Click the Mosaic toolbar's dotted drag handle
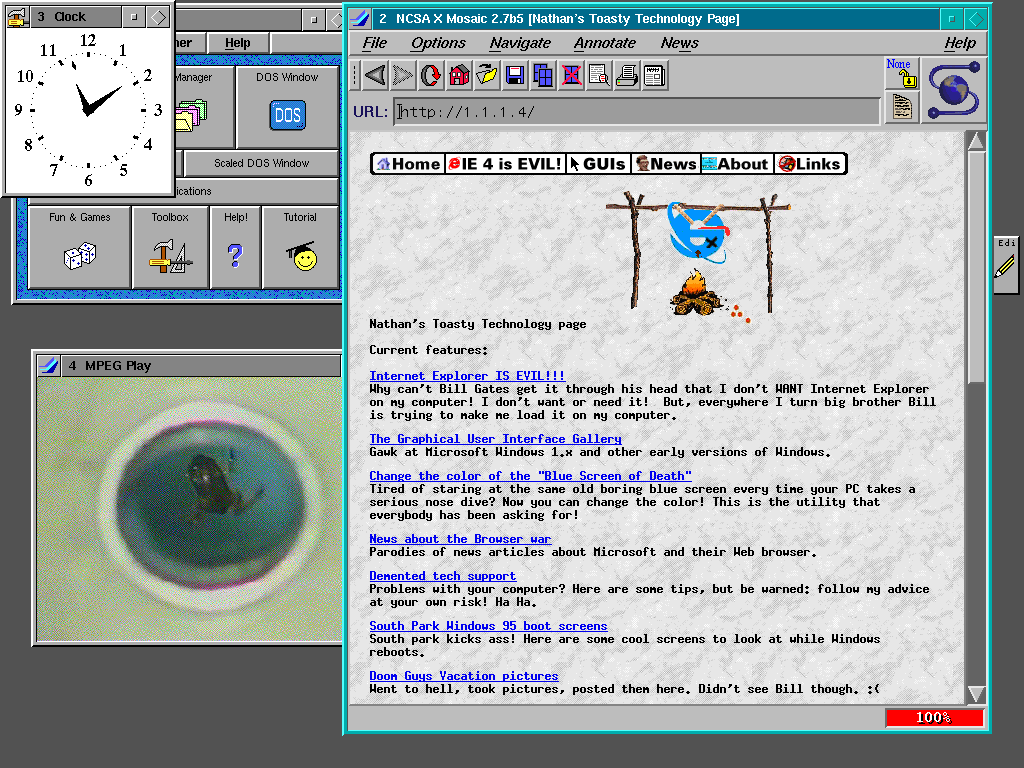This screenshot has height=768, width=1024. point(355,76)
